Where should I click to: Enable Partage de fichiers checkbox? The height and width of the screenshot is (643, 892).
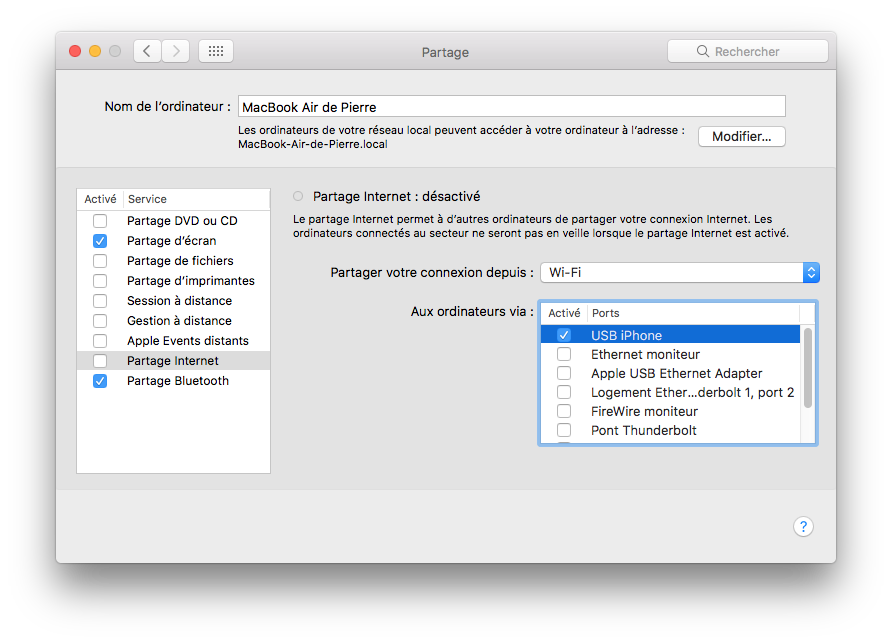(100, 261)
